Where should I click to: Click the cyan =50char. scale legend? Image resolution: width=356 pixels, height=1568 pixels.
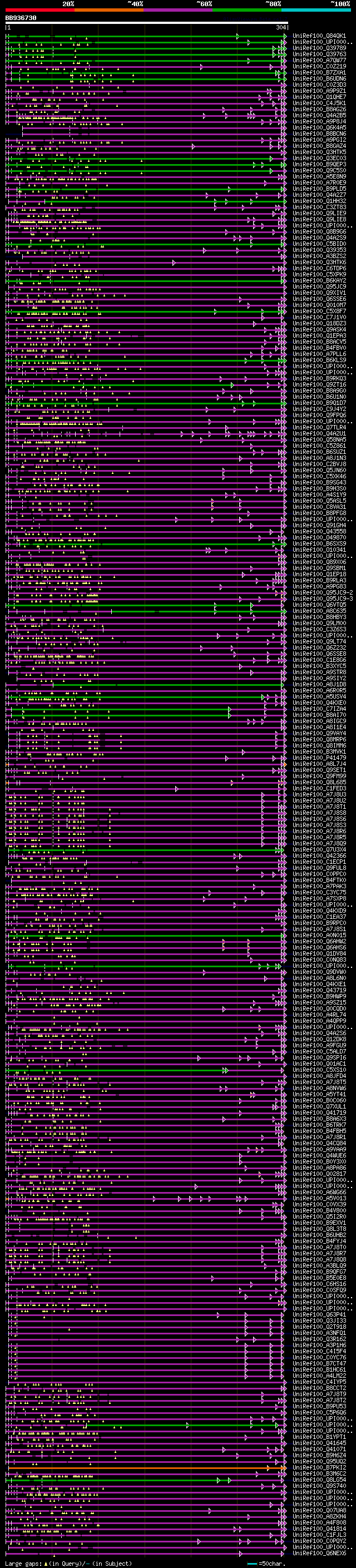tap(266, 1563)
